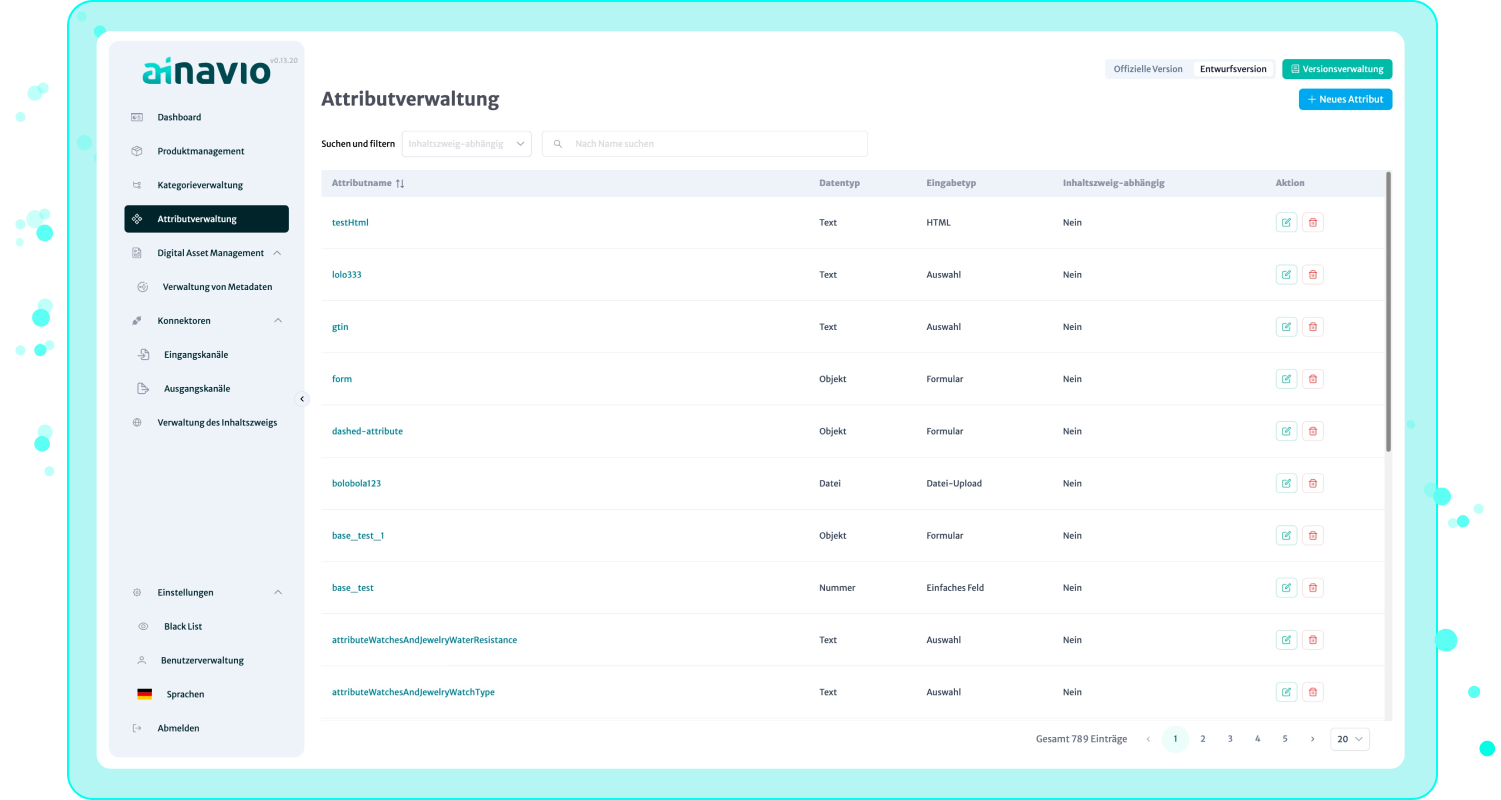
Task: Collapse the Konnektoren section
Action: pyautogui.click(x=277, y=320)
